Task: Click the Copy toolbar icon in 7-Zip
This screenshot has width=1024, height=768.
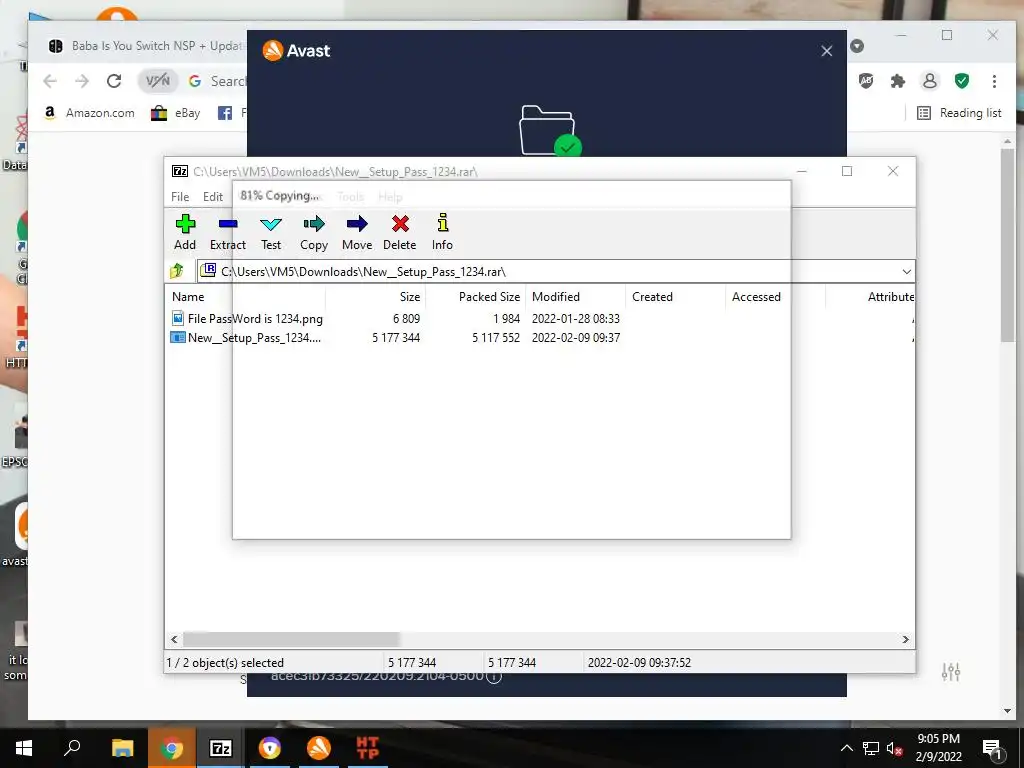Action: 313,232
